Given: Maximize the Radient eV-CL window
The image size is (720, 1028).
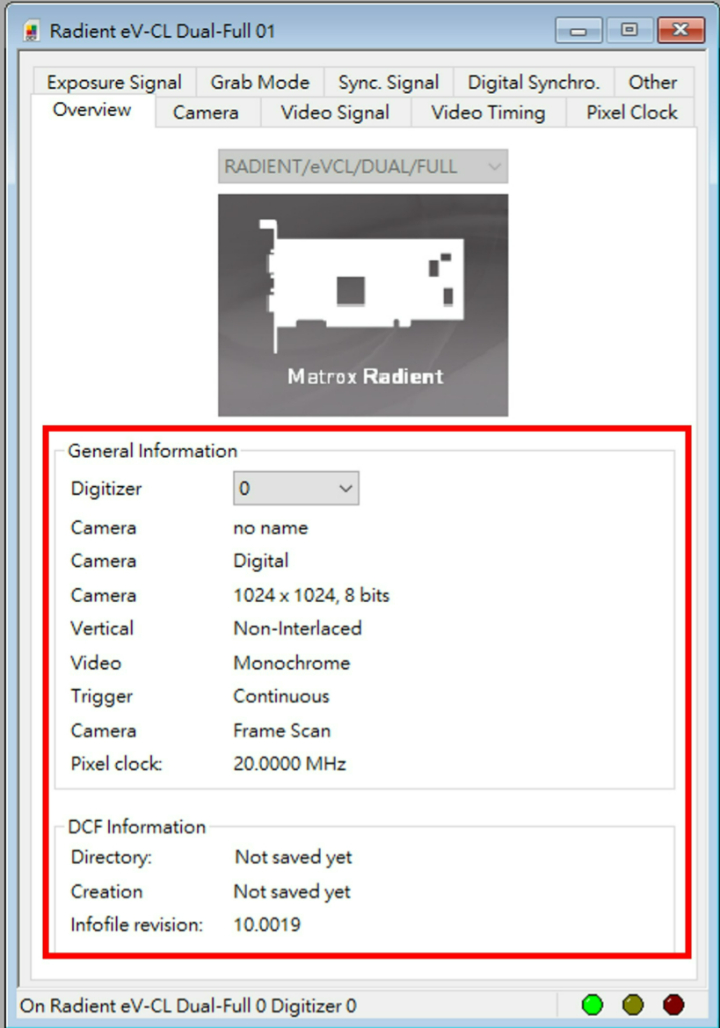Looking at the screenshot, I should click(629, 30).
